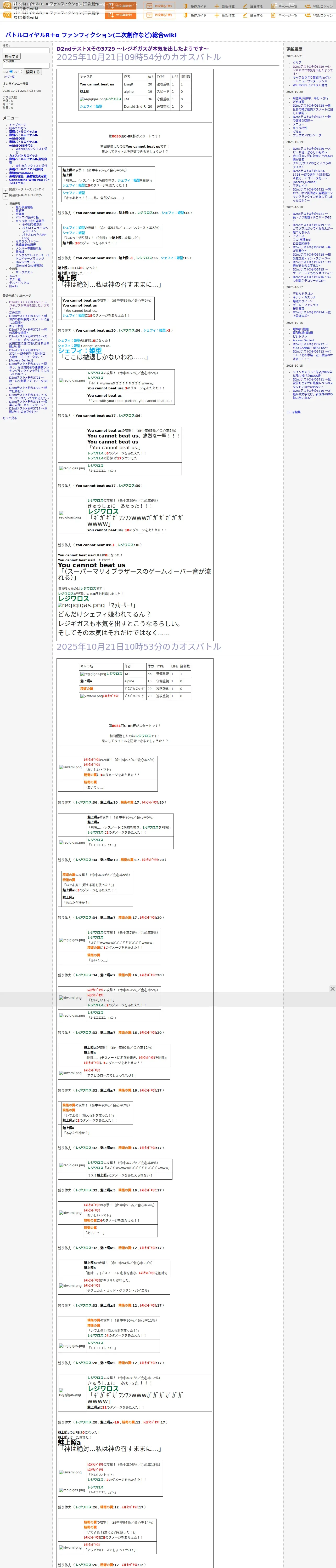This screenshot has height=1568, width=336.
Task: Open WithBOSSリクエスト受付 in update history
Action: click(310, 85)
